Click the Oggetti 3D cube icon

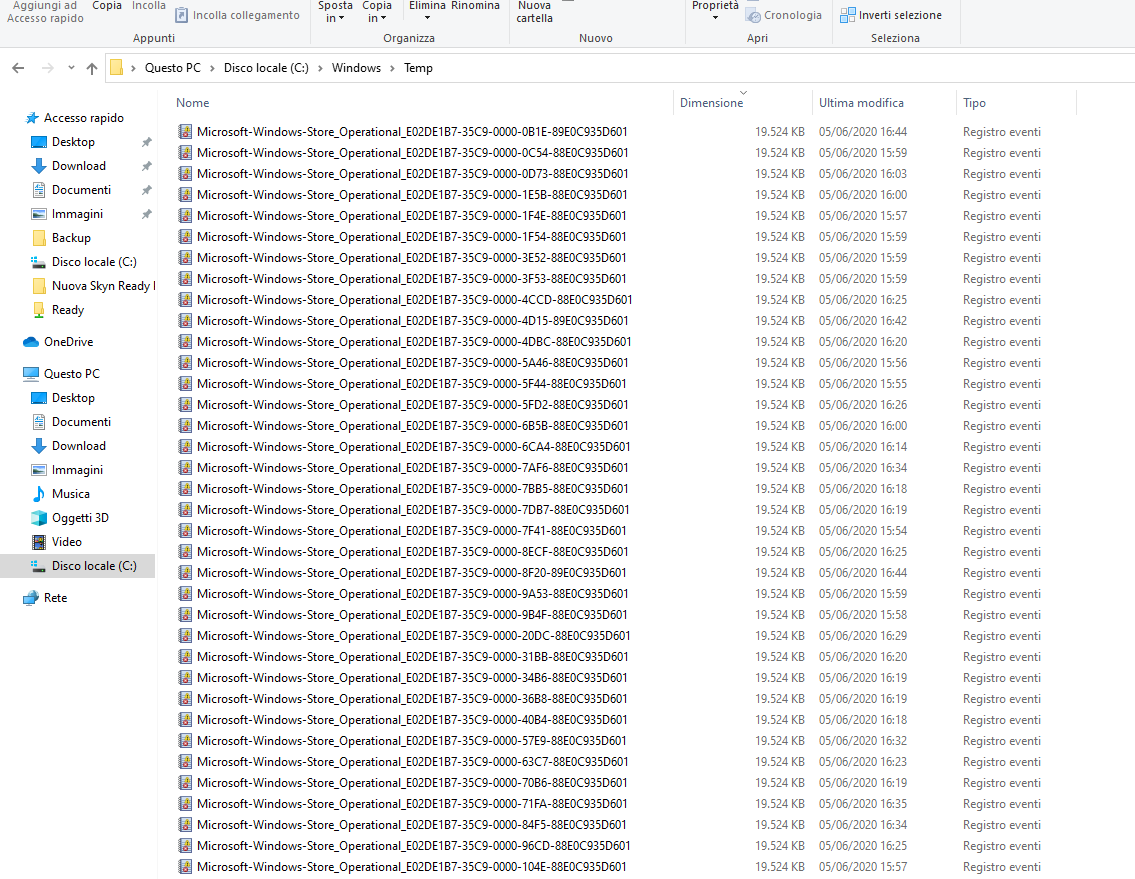pos(39,518)
